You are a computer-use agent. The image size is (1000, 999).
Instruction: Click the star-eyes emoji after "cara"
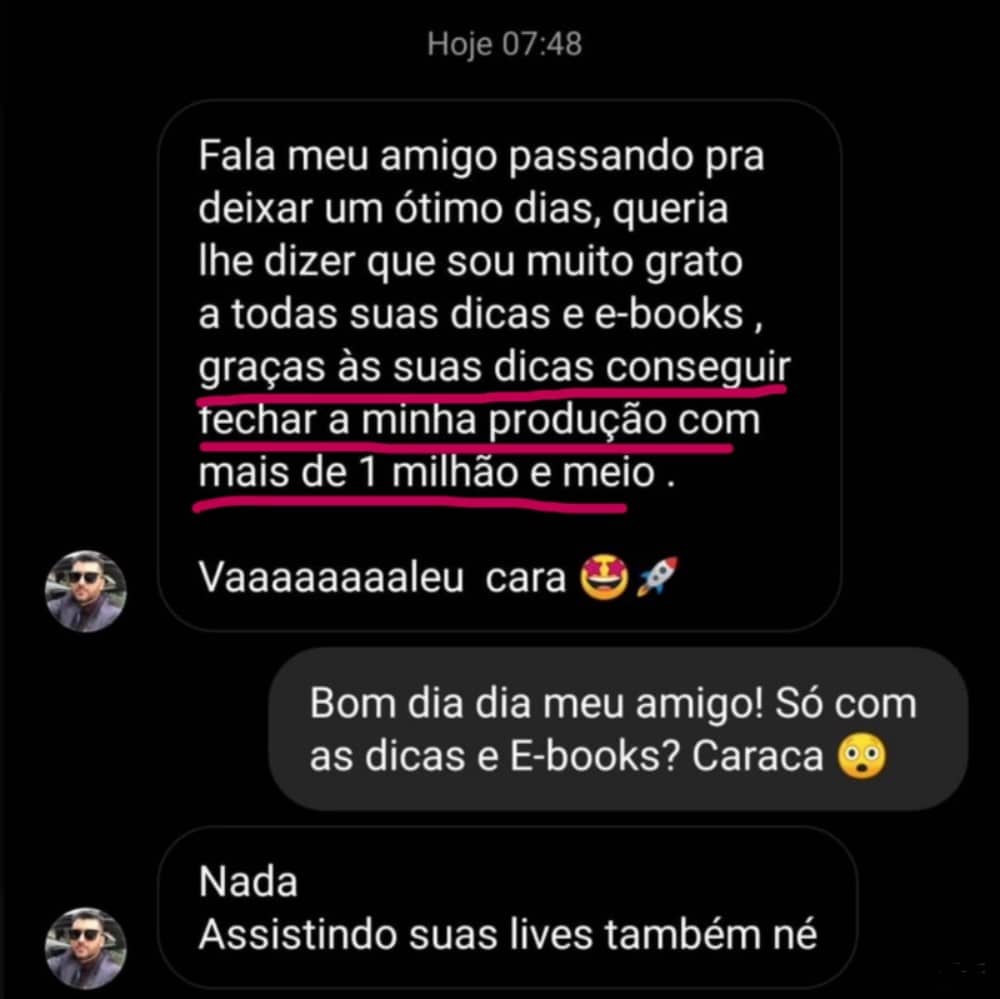pos(604,578)
